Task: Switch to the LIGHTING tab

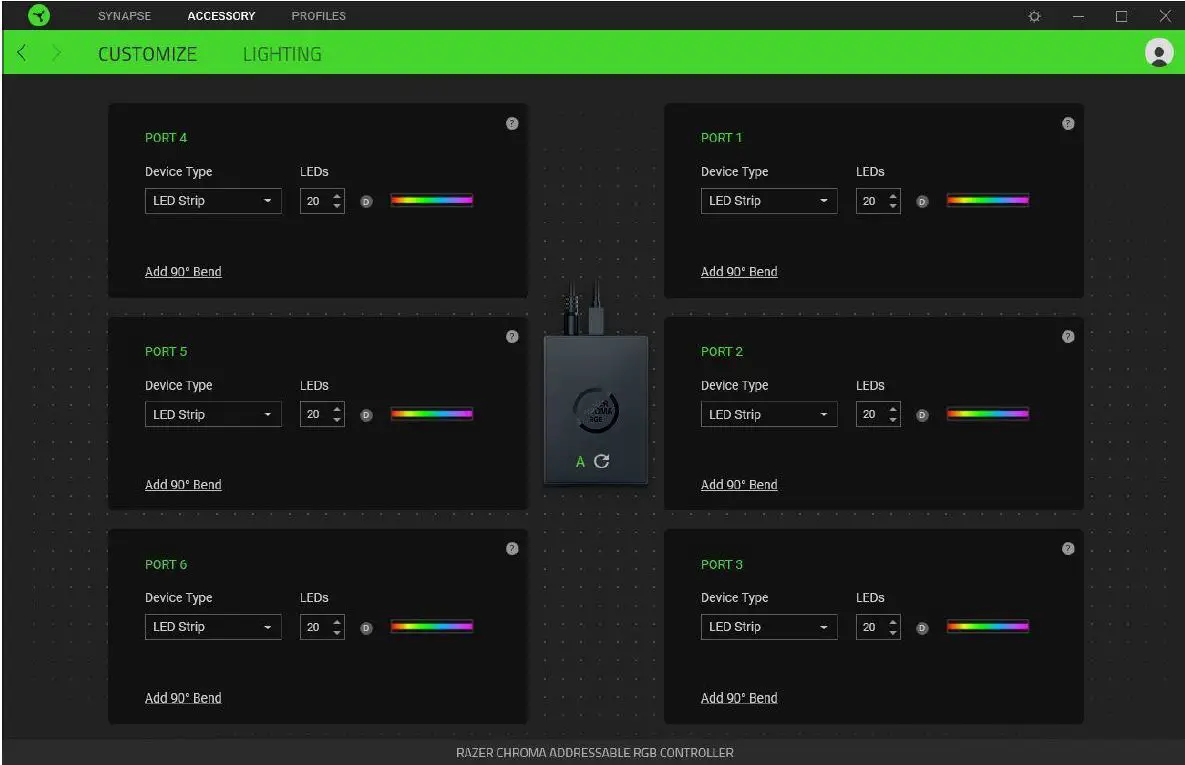Action: pos(281,53)
